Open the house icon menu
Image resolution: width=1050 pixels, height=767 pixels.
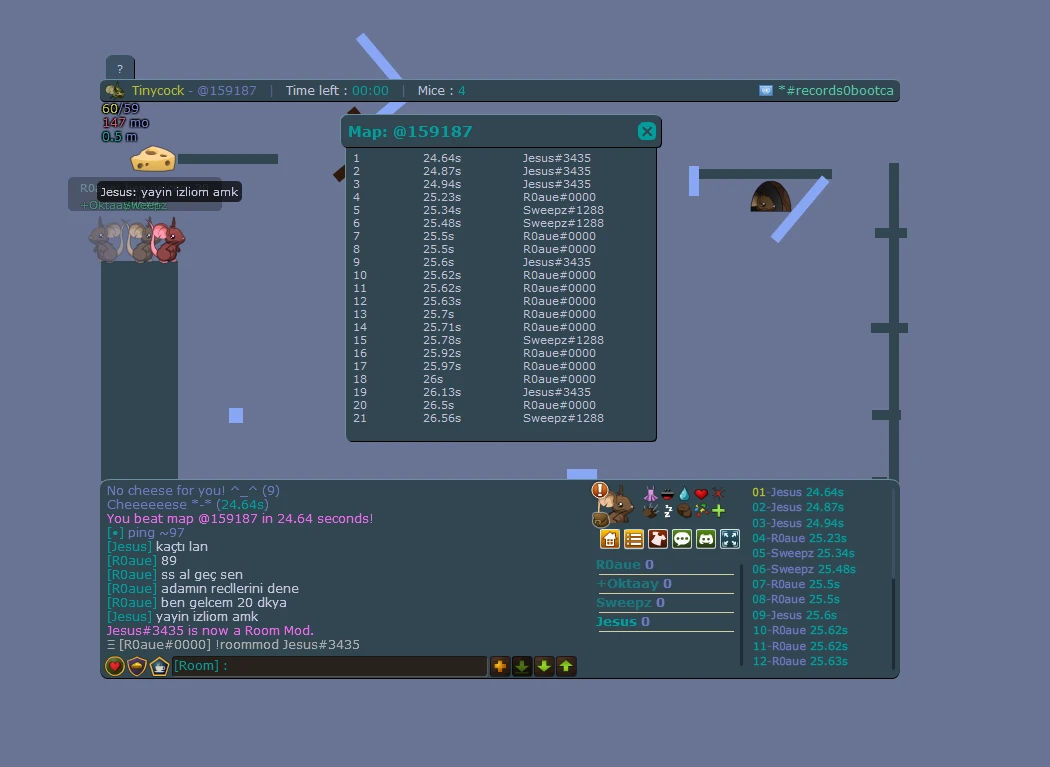tap(609, 539)
